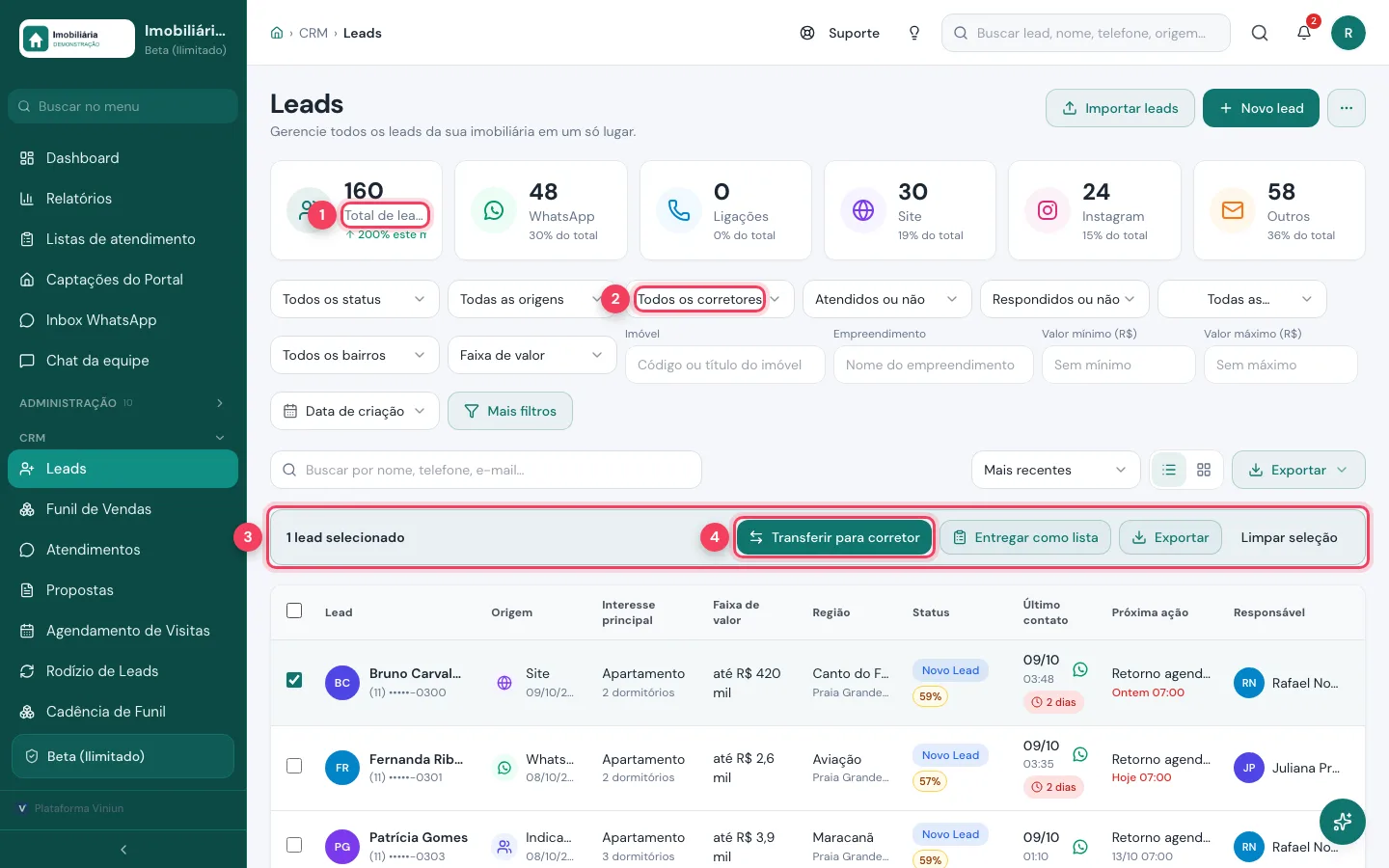Open Dashboard in sidebar
This screenshot has width=1389, height=868.
tap(123, 158)
